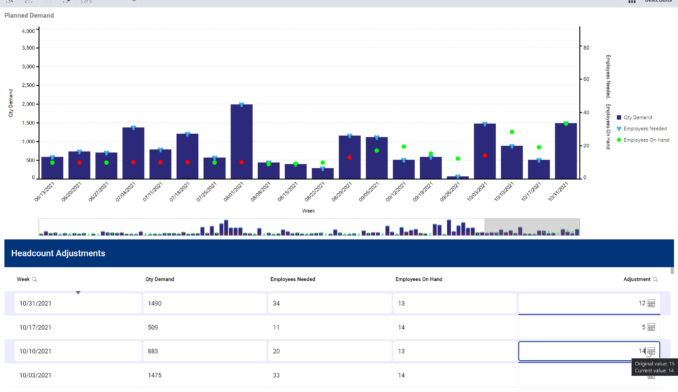
Task: Click Employees On Hand 13 in 10/31/2021 row
Action: [401, 303]
